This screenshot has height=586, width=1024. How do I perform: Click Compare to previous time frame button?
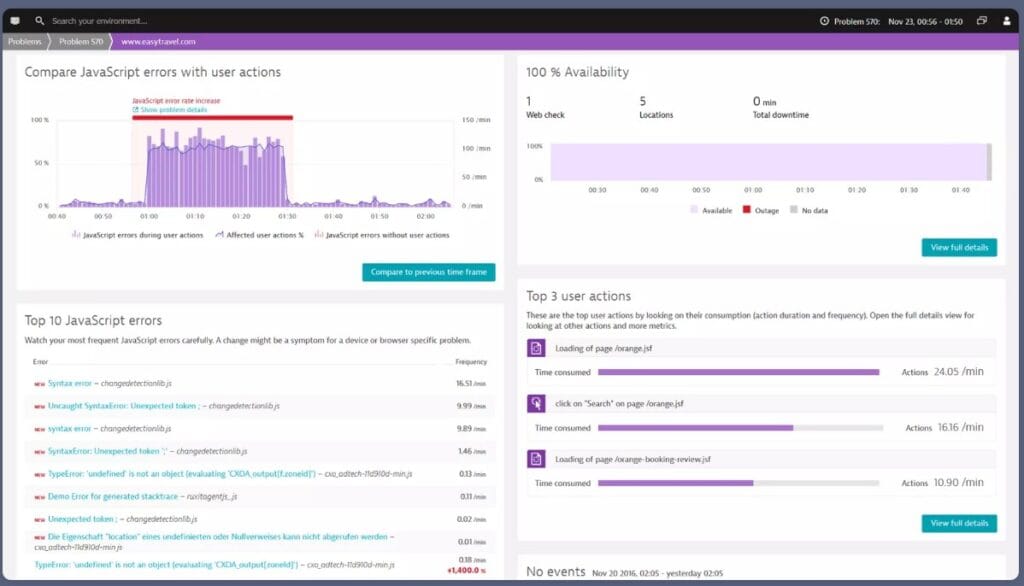coord(429,272)
